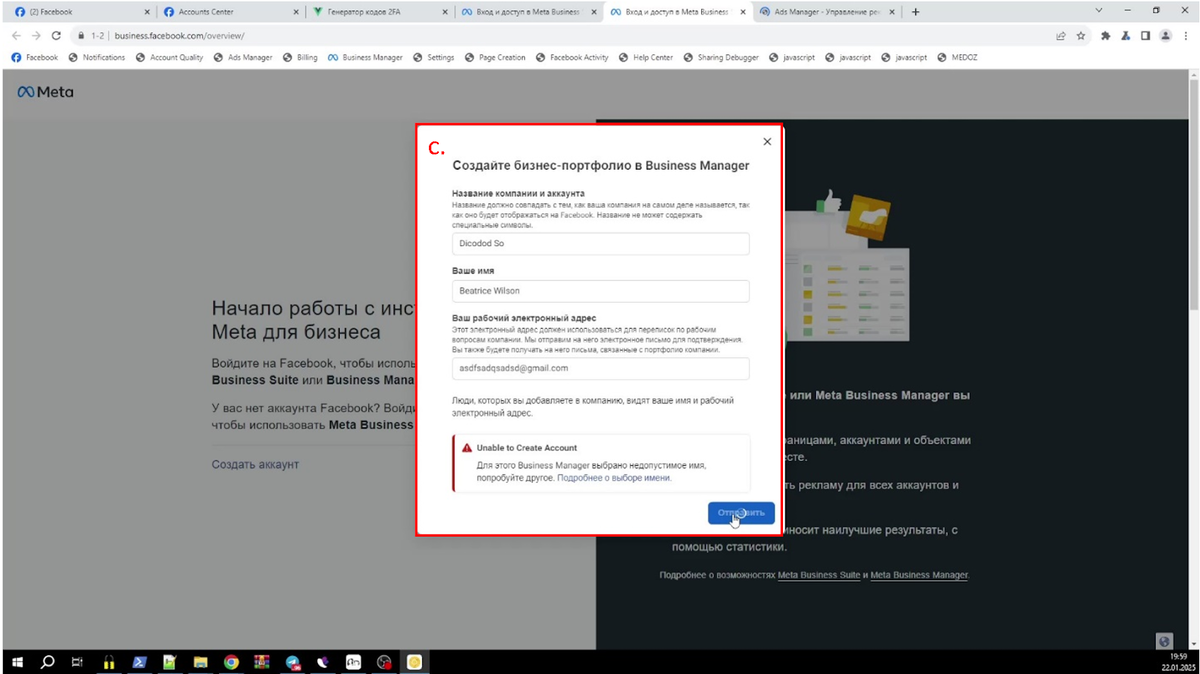Image resolution: width=1200 pixels, height=674 pixels.
Task: Switch to the Accounts Center browser tab
Action: [230, 12]
